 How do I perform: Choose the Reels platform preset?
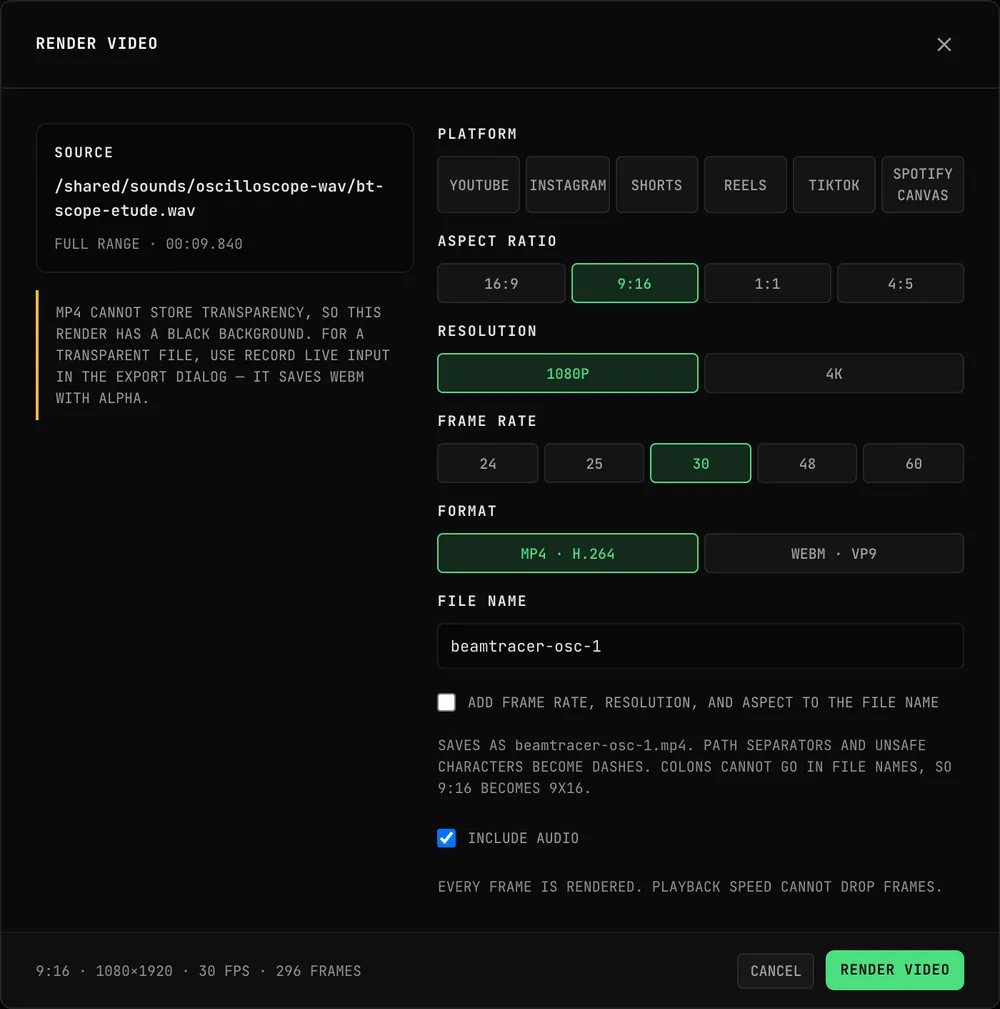pyautogui.click(x=745, y=185)
